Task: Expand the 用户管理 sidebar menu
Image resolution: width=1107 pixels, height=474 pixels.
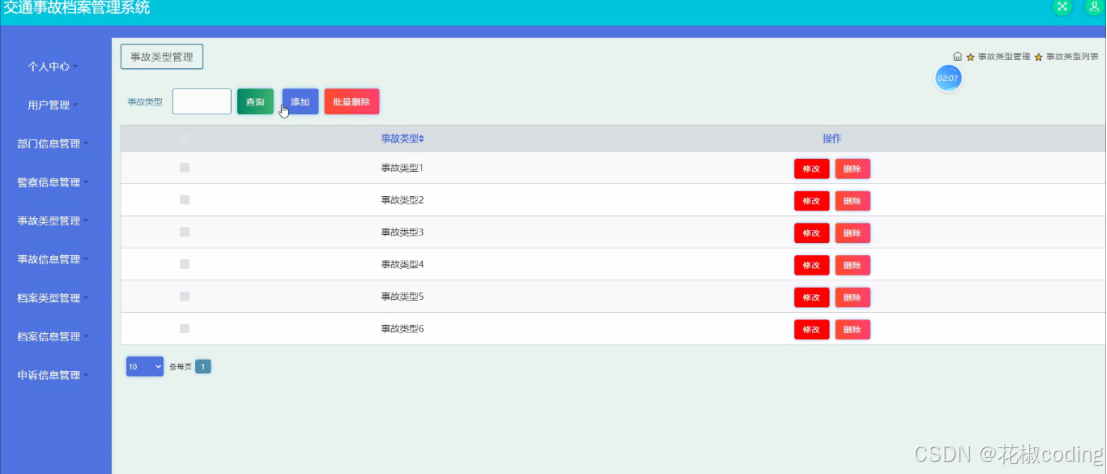Action: pos(53,105)
